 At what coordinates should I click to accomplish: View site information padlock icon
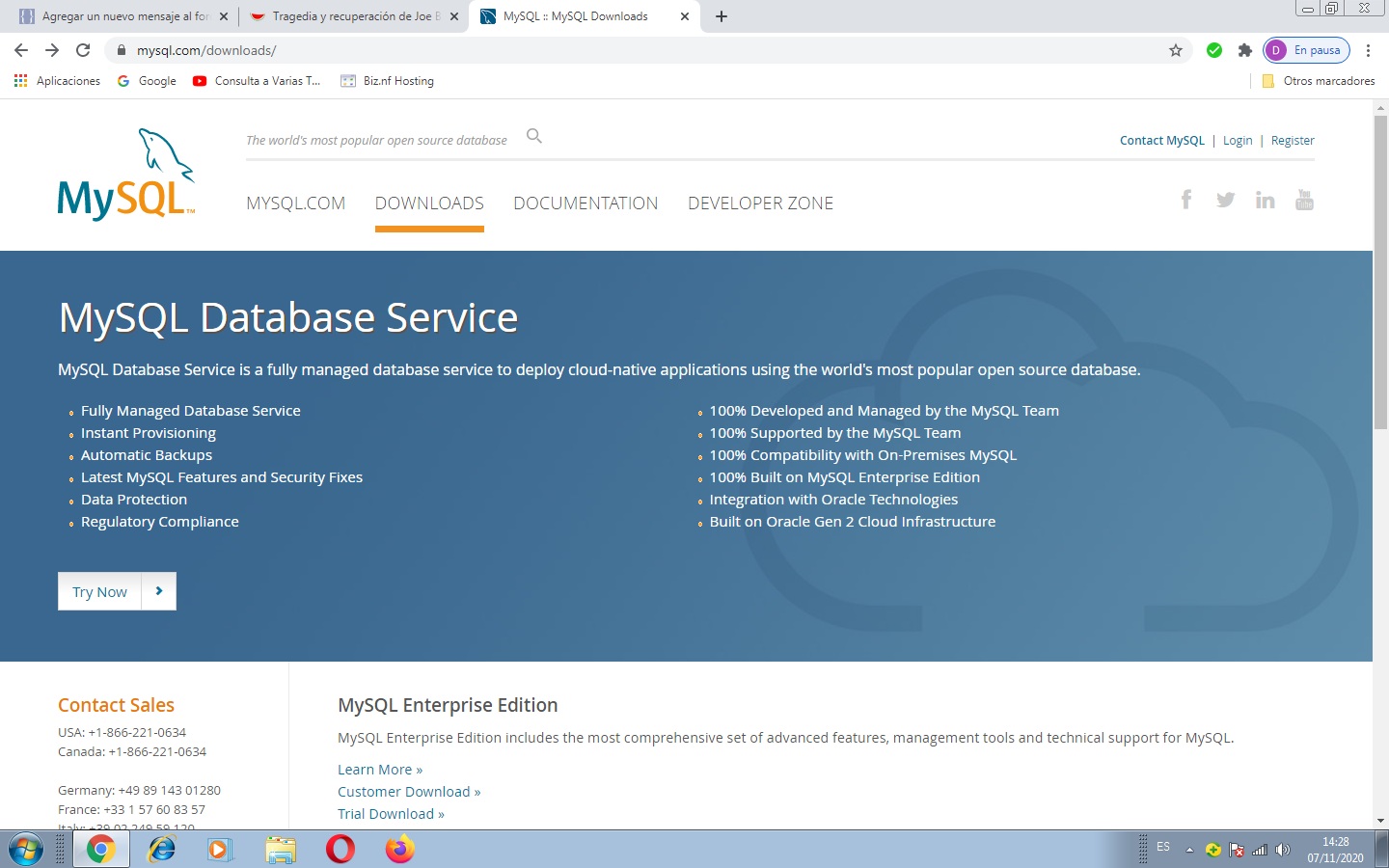(x=122, y=50)
